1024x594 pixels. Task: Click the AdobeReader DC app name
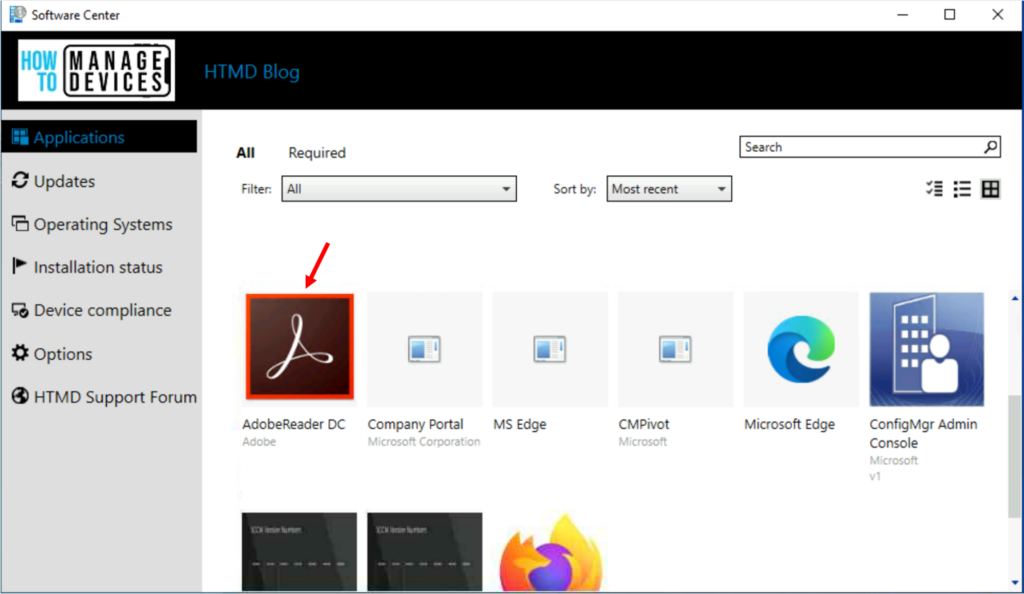[x=294, y=424]
